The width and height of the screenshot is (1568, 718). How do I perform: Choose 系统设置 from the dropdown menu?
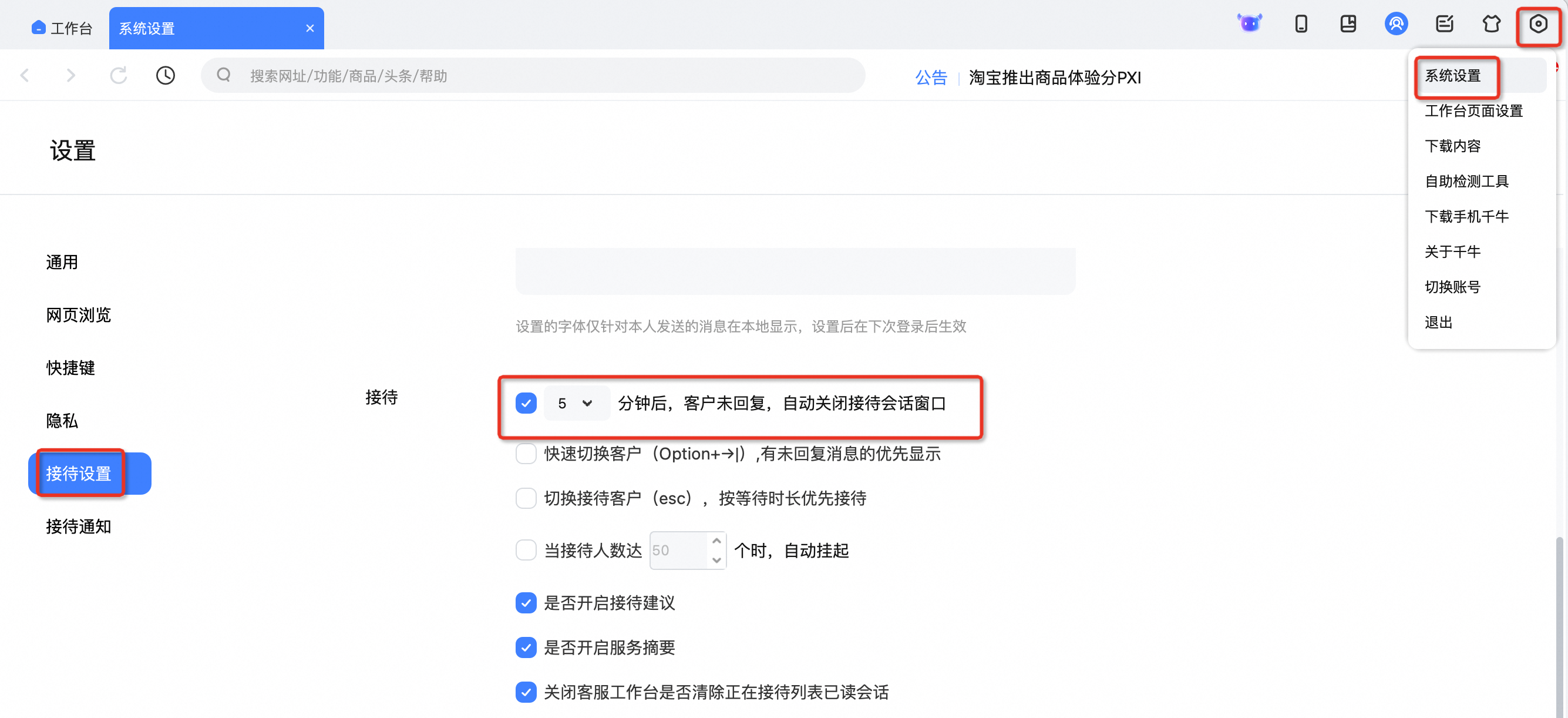[x=1452, y=76]
